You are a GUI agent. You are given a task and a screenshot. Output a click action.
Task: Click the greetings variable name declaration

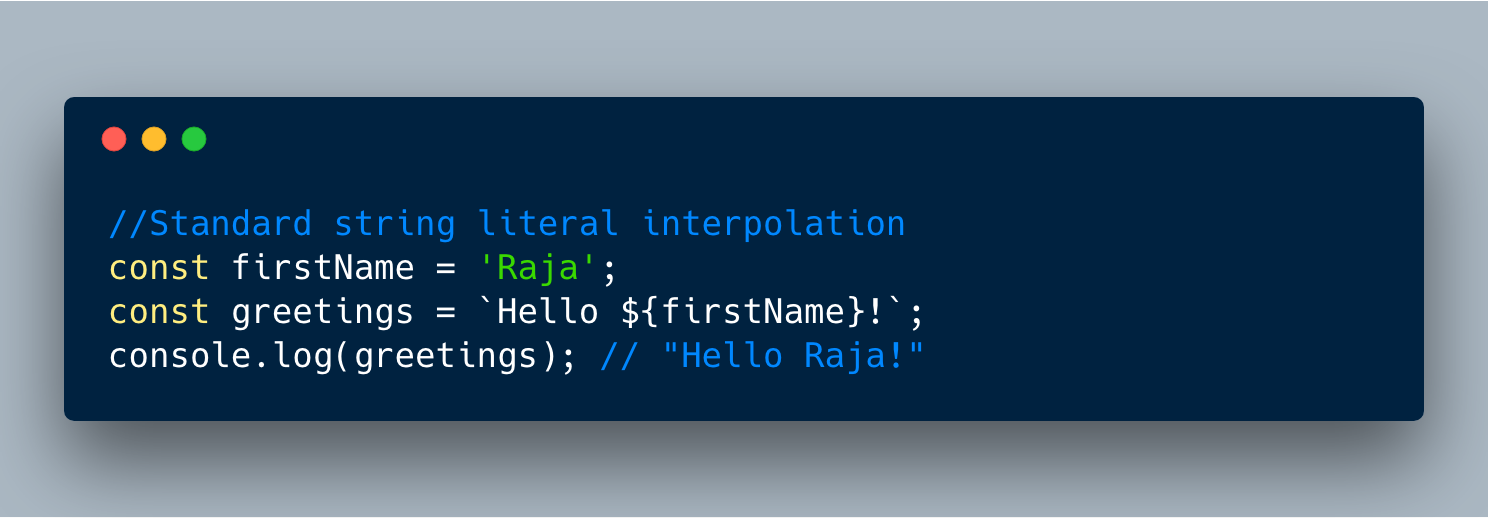323,314
